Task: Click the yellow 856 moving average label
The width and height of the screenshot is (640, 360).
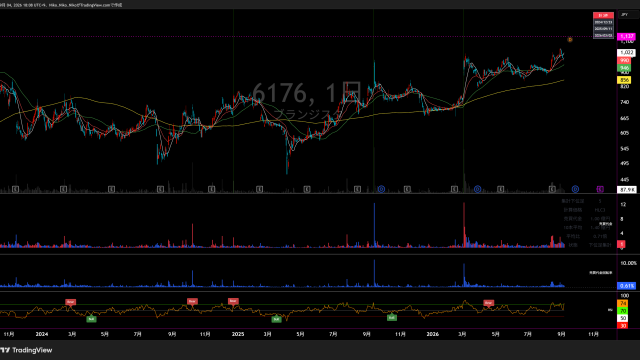Action: (624, 80)
